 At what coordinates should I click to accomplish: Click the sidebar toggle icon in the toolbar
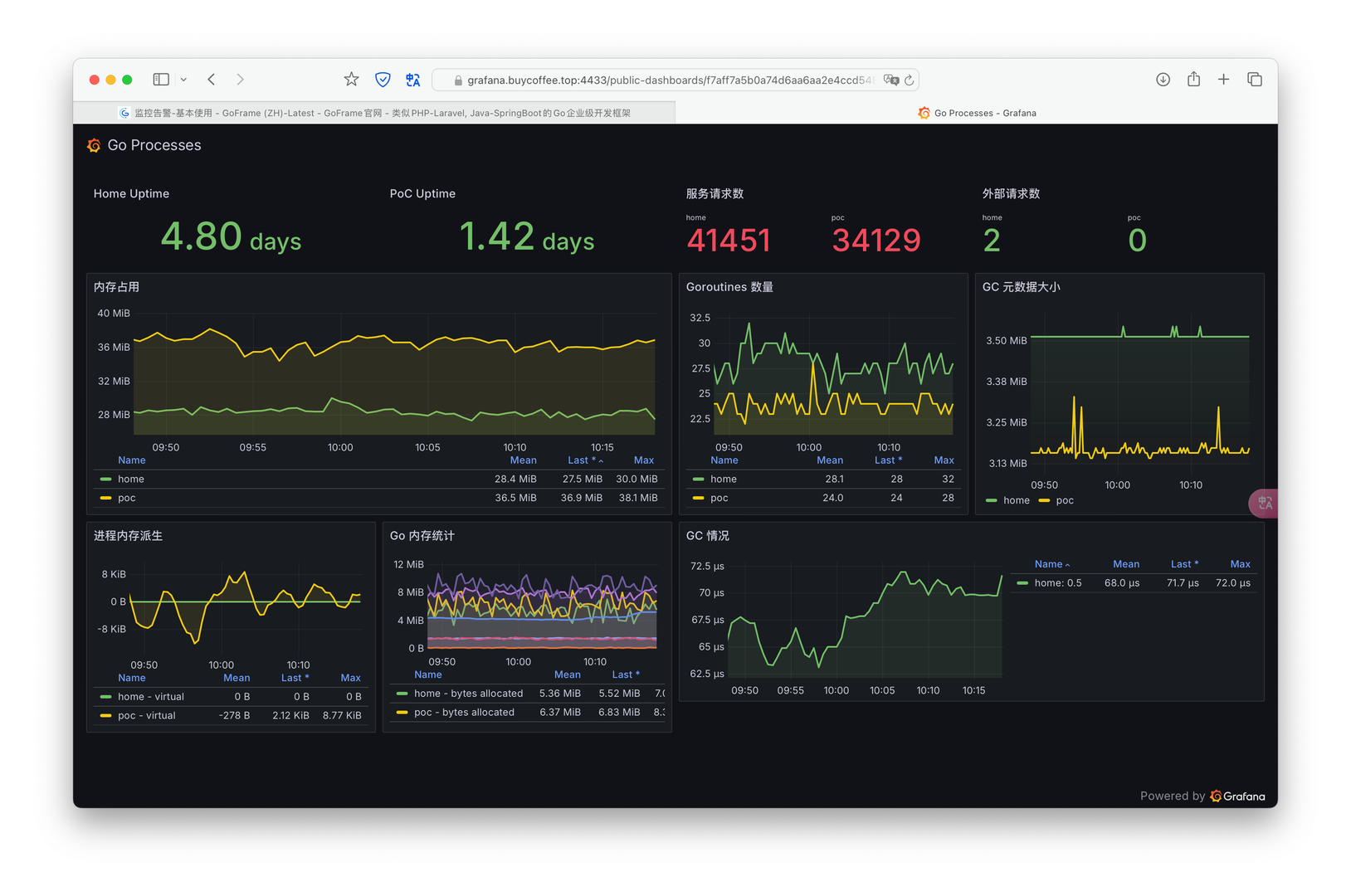160,79
